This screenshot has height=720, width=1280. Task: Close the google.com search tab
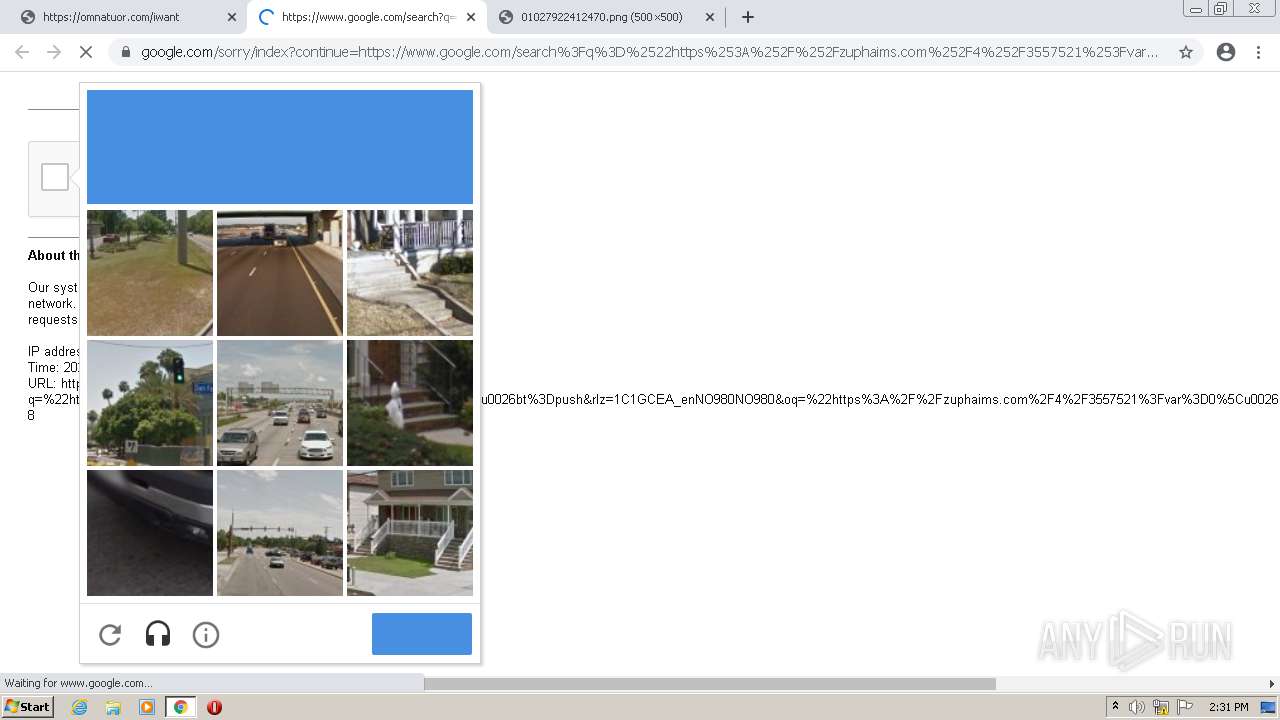[x=471, y=17]
